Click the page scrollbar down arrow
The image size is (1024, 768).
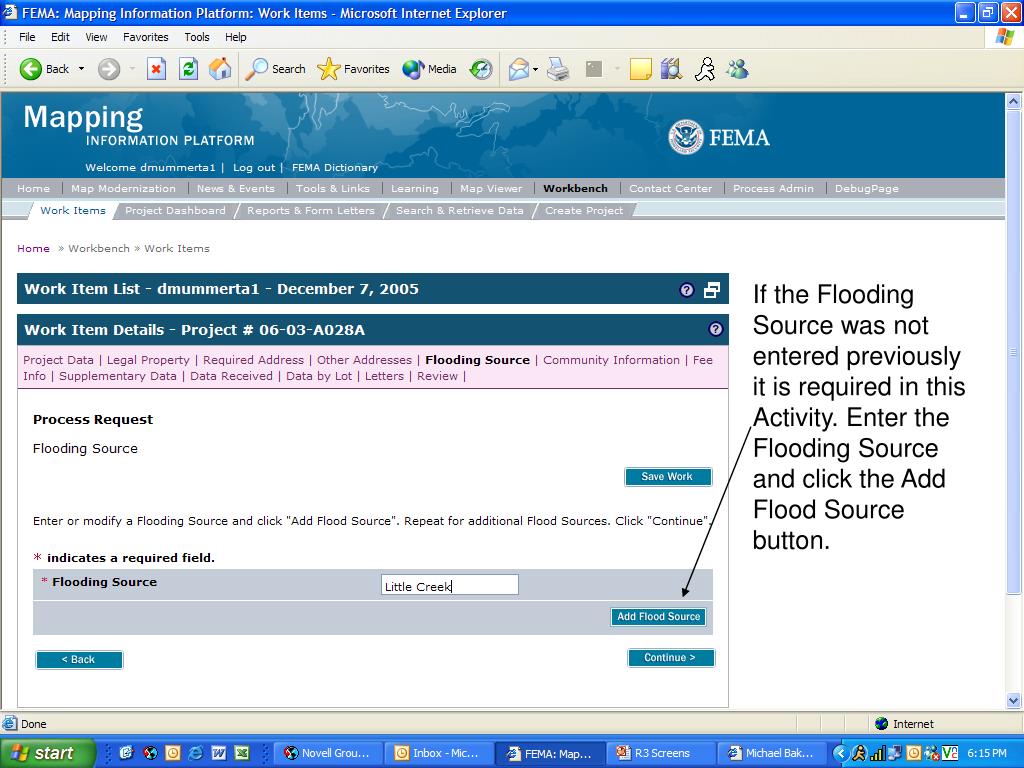pyautogui.click(x=1013, y=700)
